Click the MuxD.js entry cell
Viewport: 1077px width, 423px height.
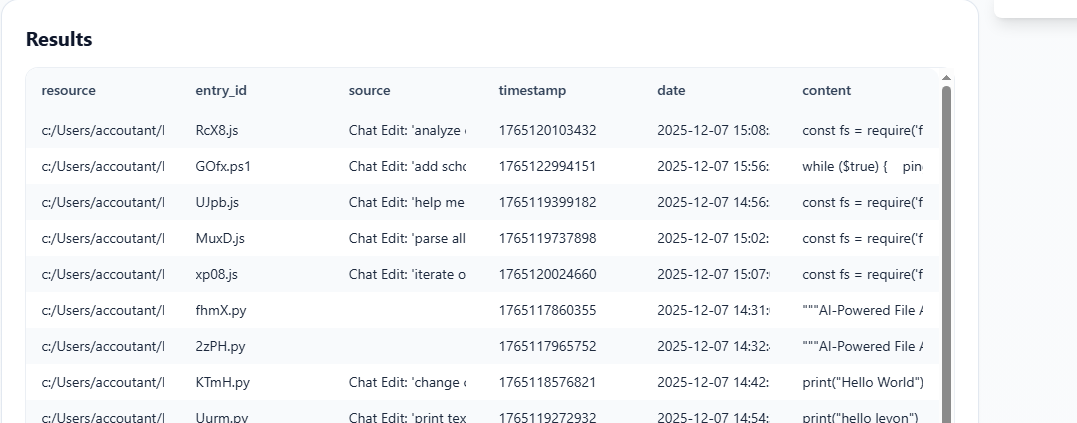coord(220,238)
